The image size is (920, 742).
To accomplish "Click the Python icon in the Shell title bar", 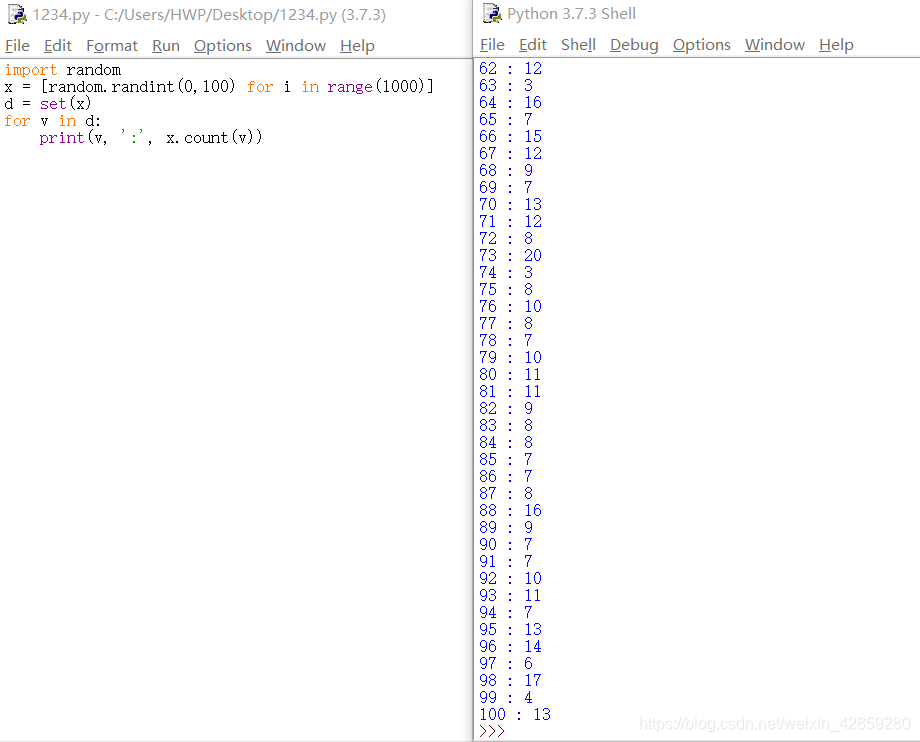I will point(492,14).
